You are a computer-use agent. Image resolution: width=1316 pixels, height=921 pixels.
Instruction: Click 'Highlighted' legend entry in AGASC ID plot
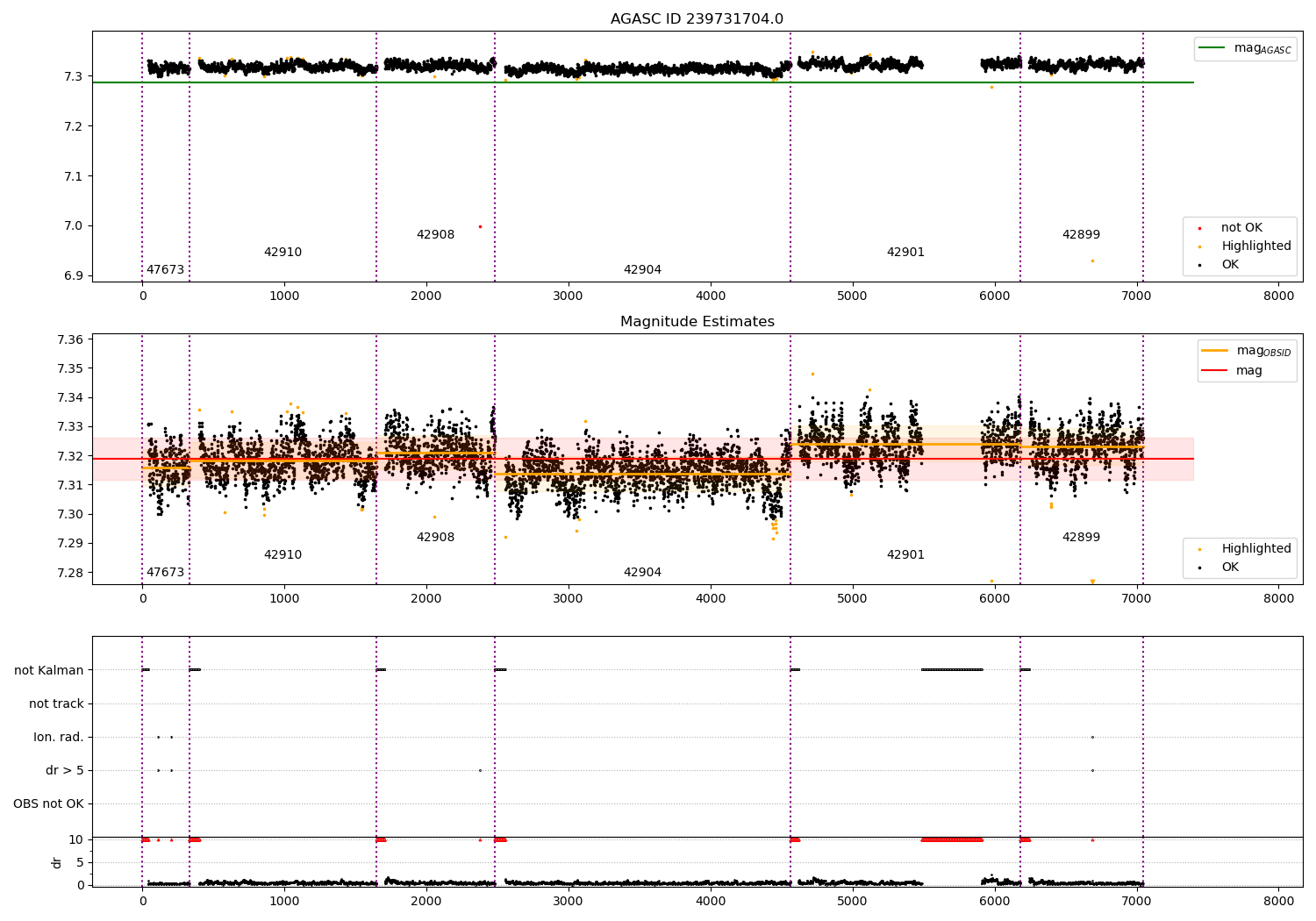[1256, 246]
